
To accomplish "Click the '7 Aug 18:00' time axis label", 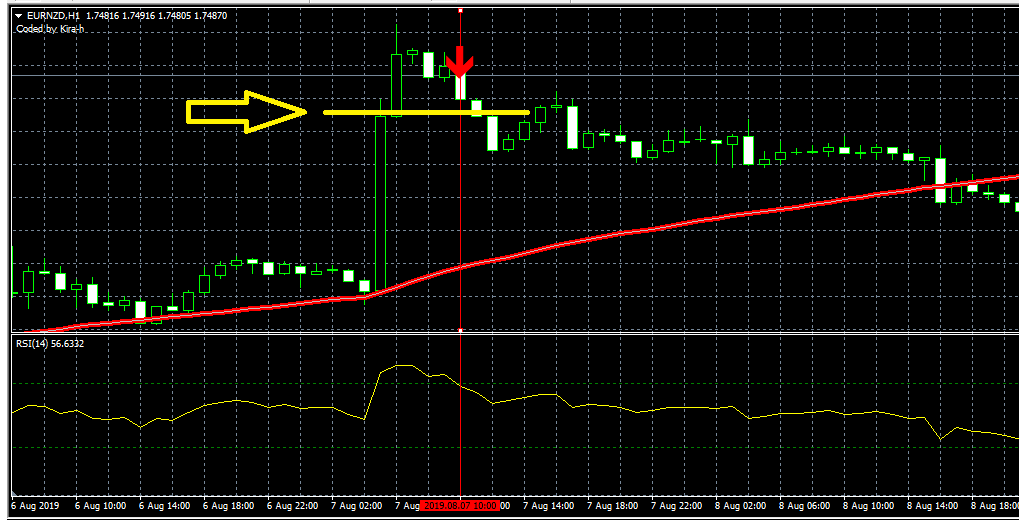I will pyautogui.click(x=613, y=506).
